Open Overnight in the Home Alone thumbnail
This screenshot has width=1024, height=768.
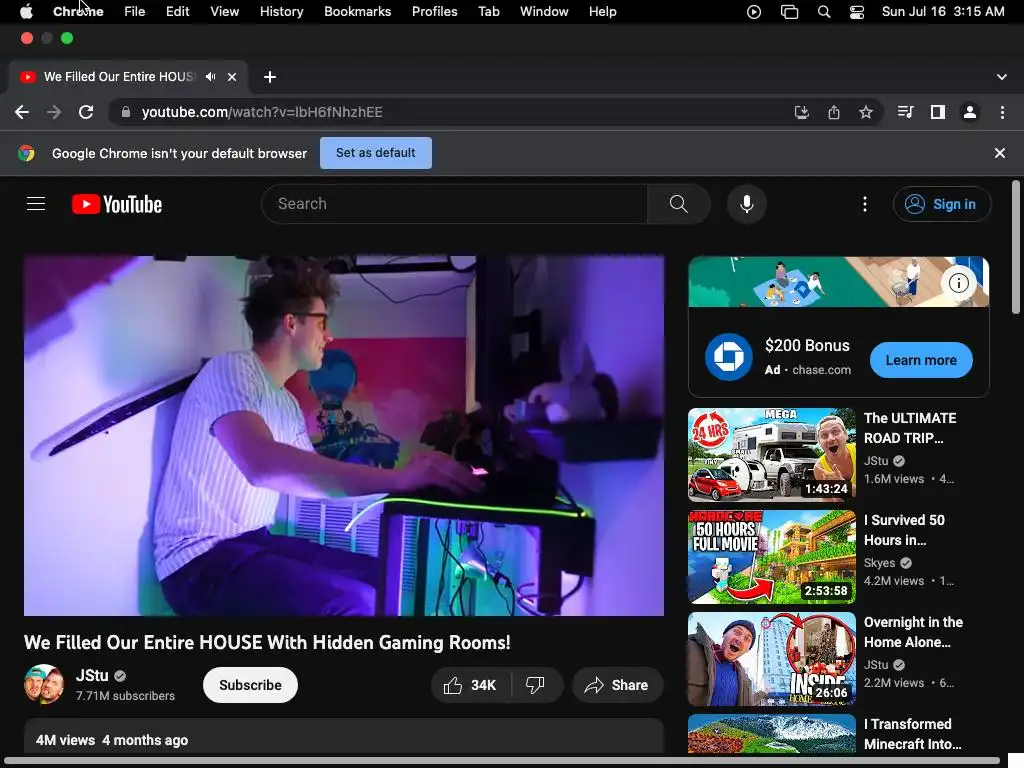click(x=771, y=658)
